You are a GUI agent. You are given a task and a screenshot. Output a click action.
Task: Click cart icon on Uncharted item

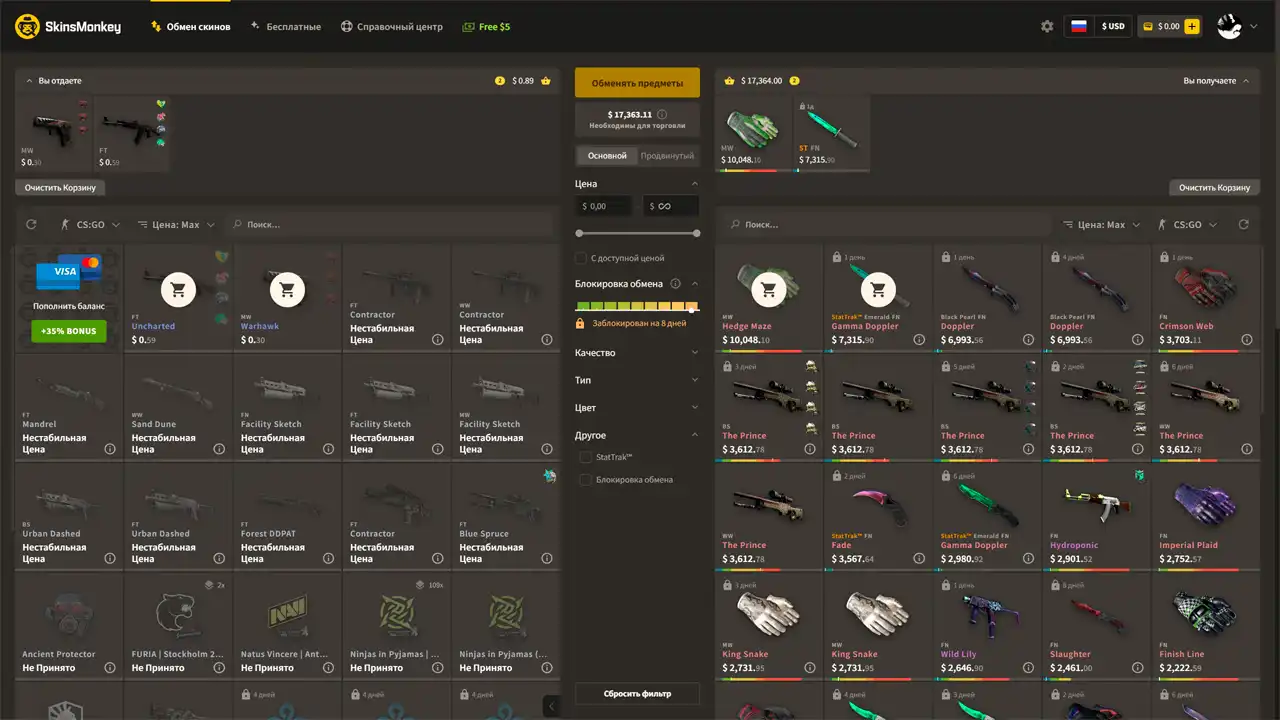[x=178, y=290]
